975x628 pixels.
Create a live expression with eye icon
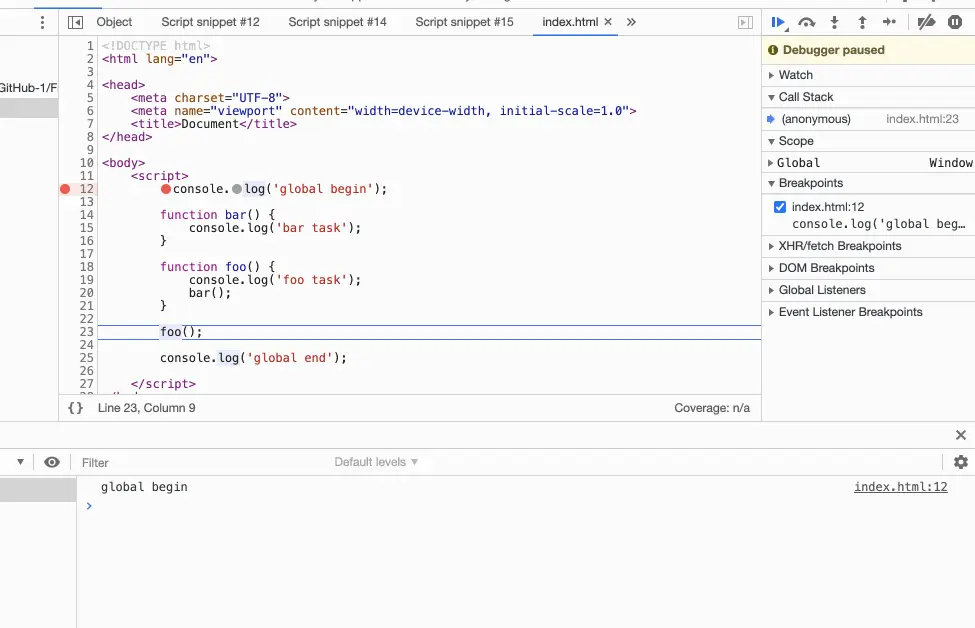click(x=52, y=462)
